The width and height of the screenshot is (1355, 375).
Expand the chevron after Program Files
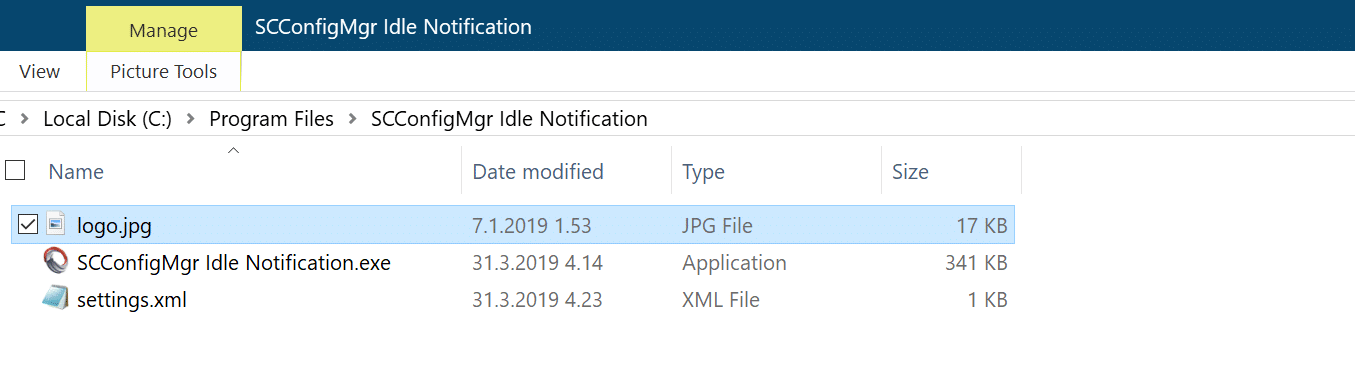coord(352,119)
